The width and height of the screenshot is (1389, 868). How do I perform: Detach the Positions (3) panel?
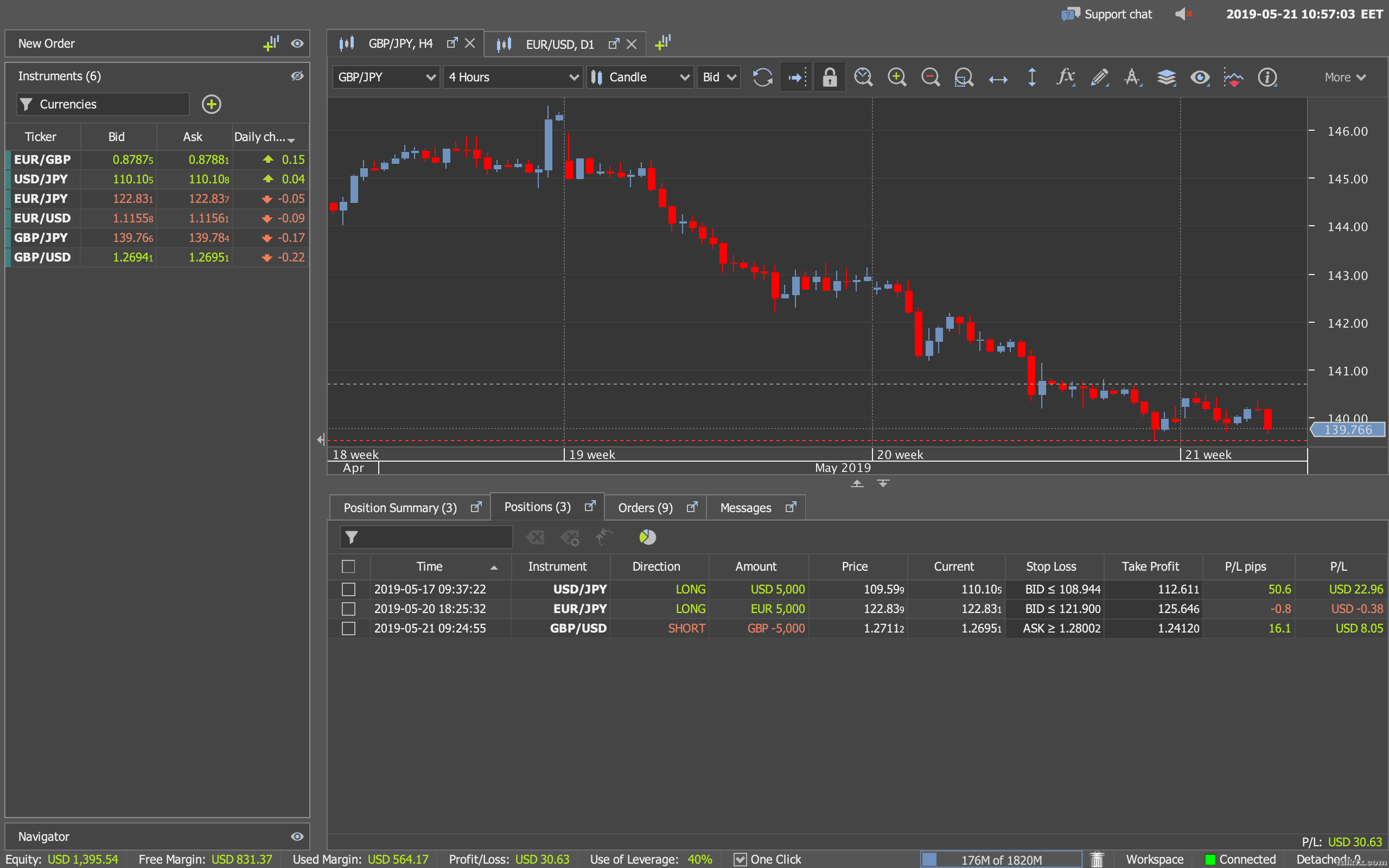pyautogui.click(x=590, y=506)
